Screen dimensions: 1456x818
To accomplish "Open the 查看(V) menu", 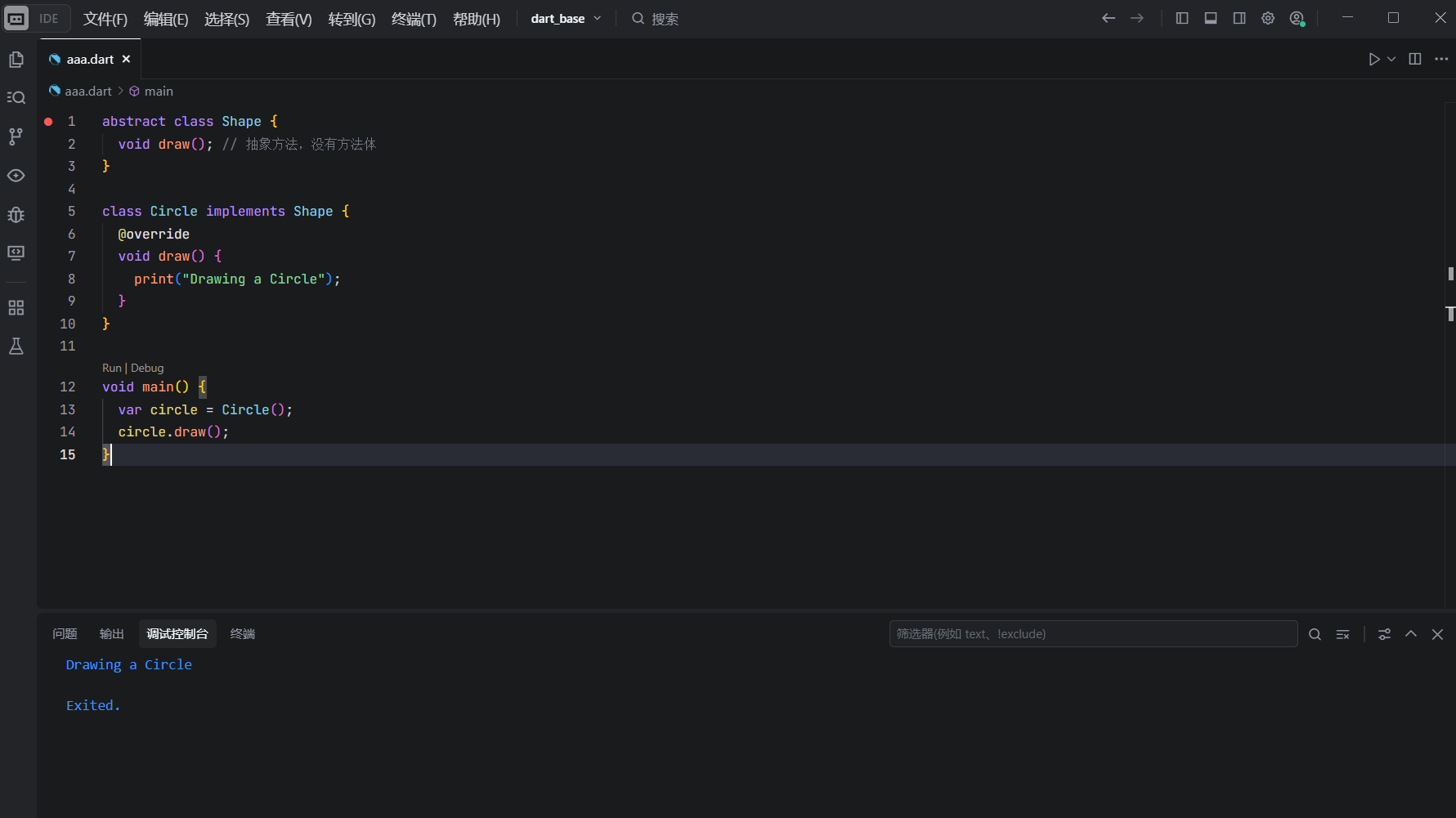I will [x=289, y=19].
